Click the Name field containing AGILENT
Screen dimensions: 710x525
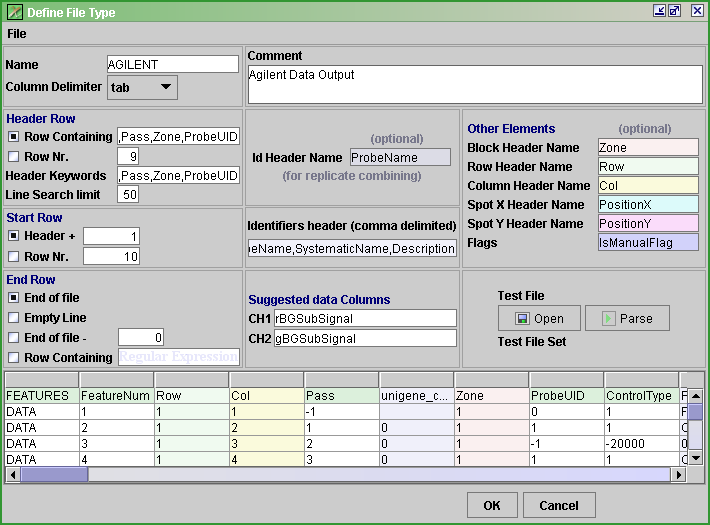[x=173, y=64]
